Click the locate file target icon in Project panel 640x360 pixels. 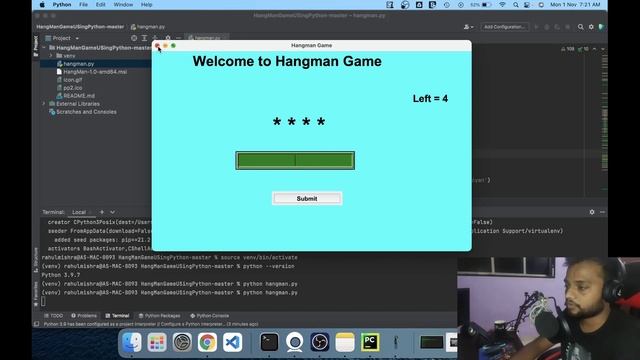[x=134, y=38]
